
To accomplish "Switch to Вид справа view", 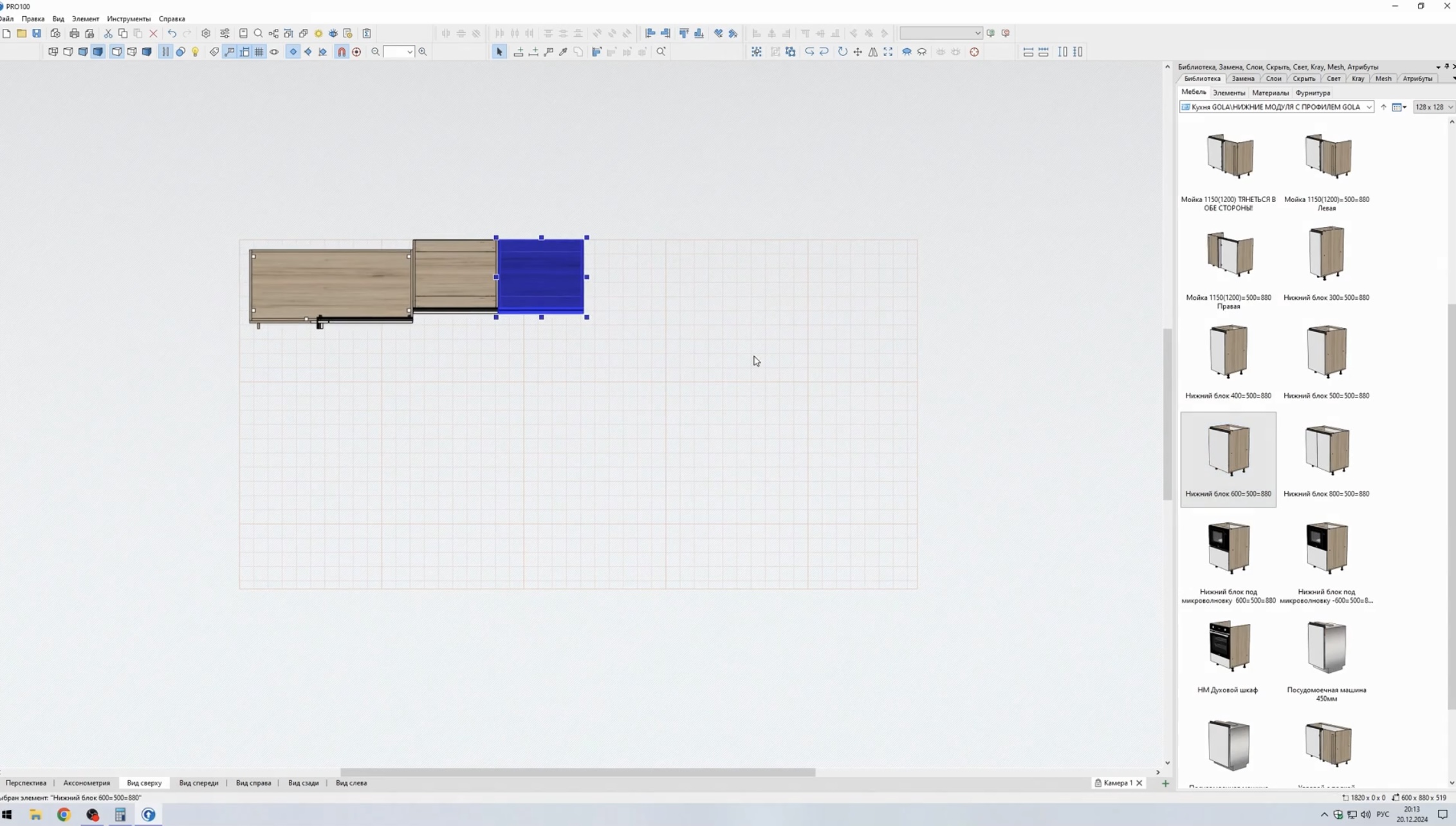I will 253,783.
